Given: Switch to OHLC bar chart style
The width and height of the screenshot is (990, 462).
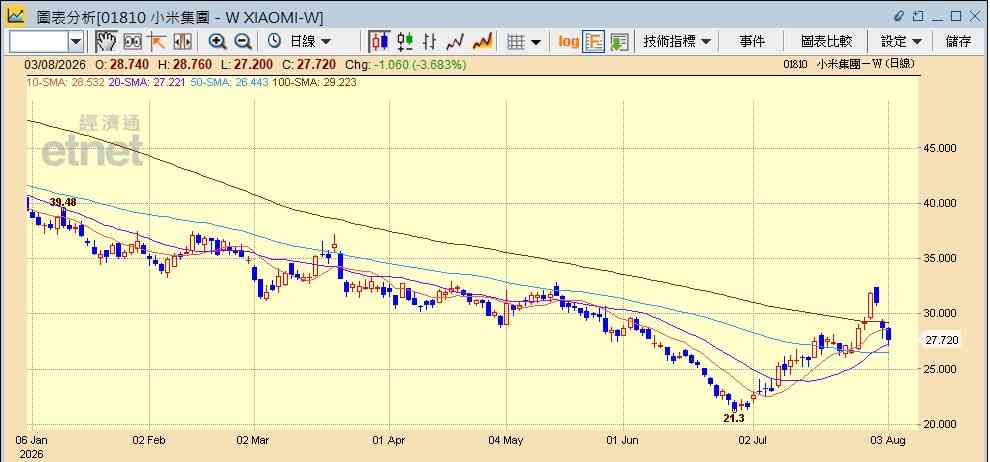Looking at the screenshot, I should point(430,42).
